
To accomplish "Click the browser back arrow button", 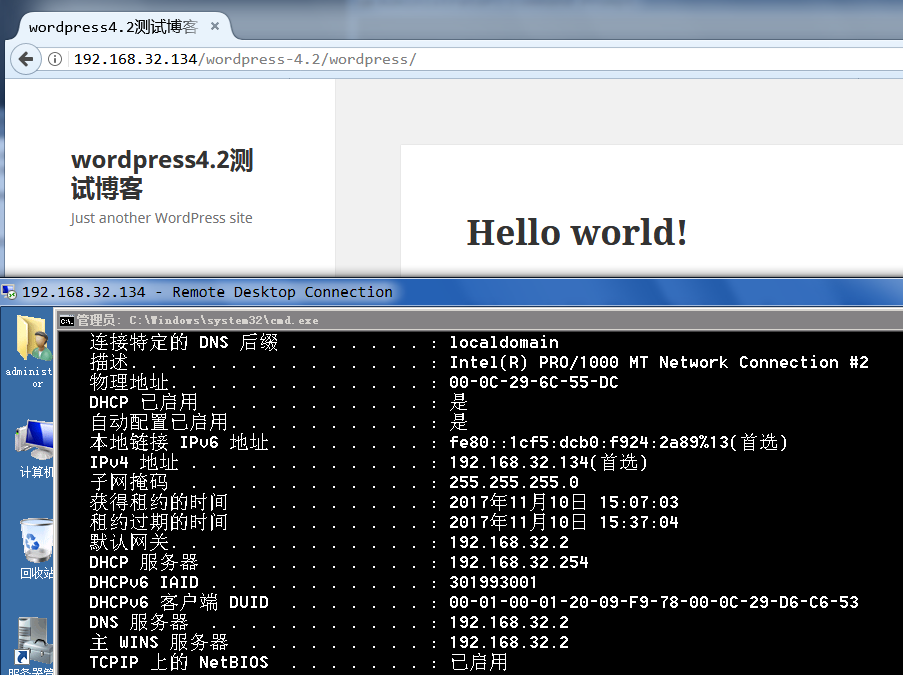I will 26,59.
